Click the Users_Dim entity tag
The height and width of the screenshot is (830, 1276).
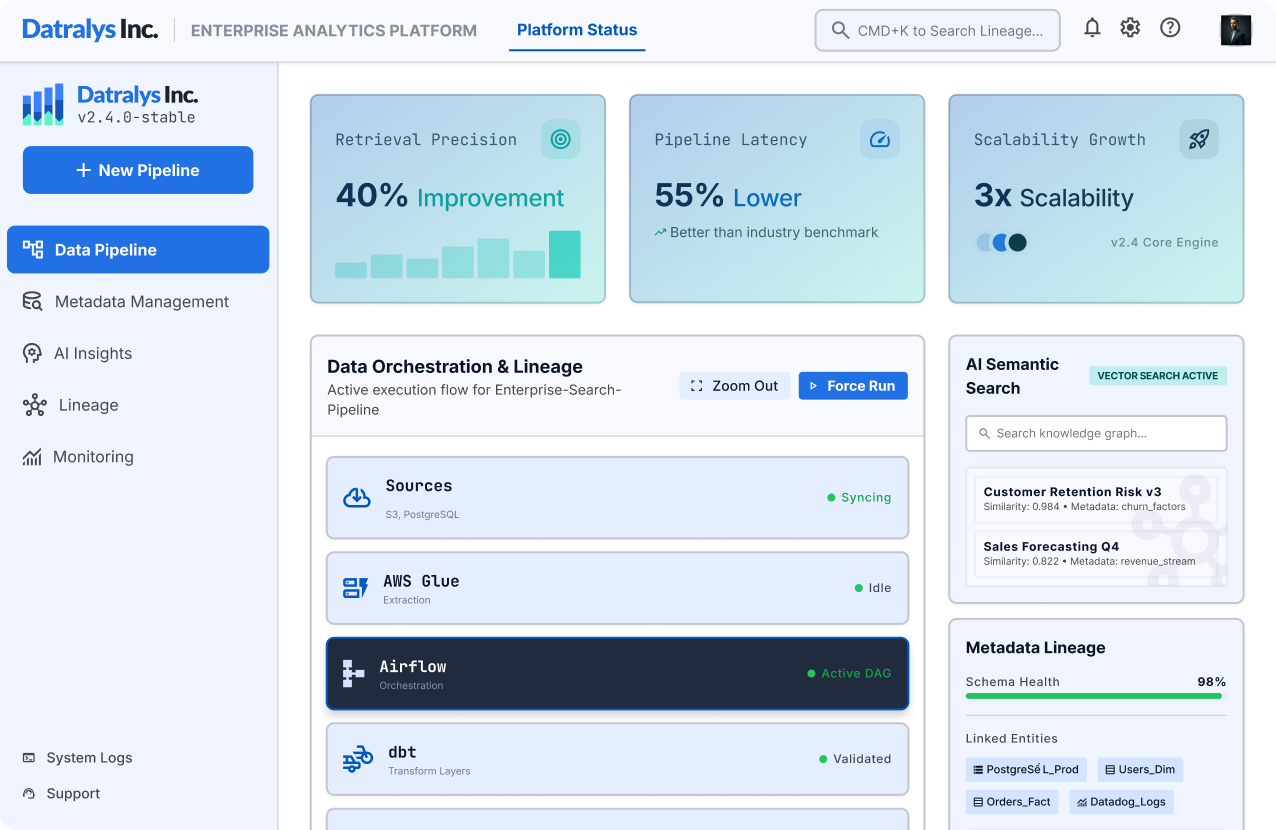[1140, 769]
